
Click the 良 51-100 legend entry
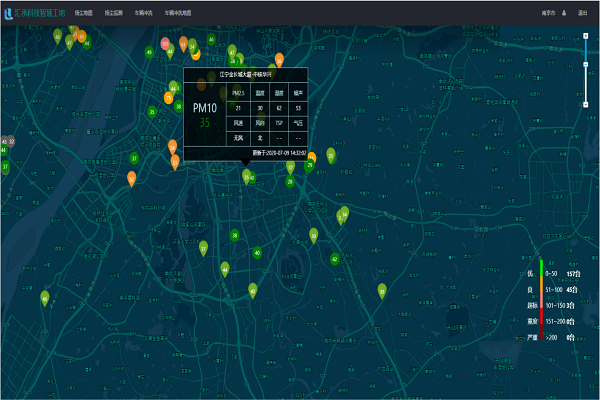coord(553,290)
